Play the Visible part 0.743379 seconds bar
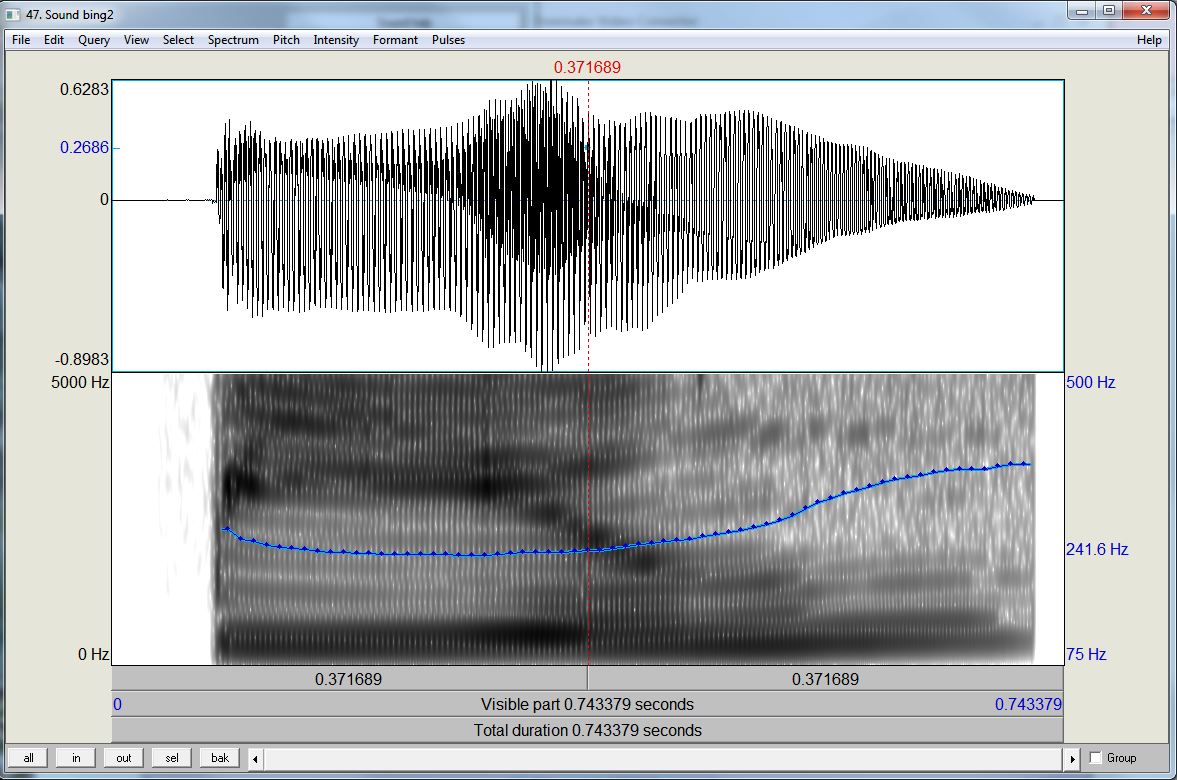Screen dimensions: 1177x780 point(588,704)
